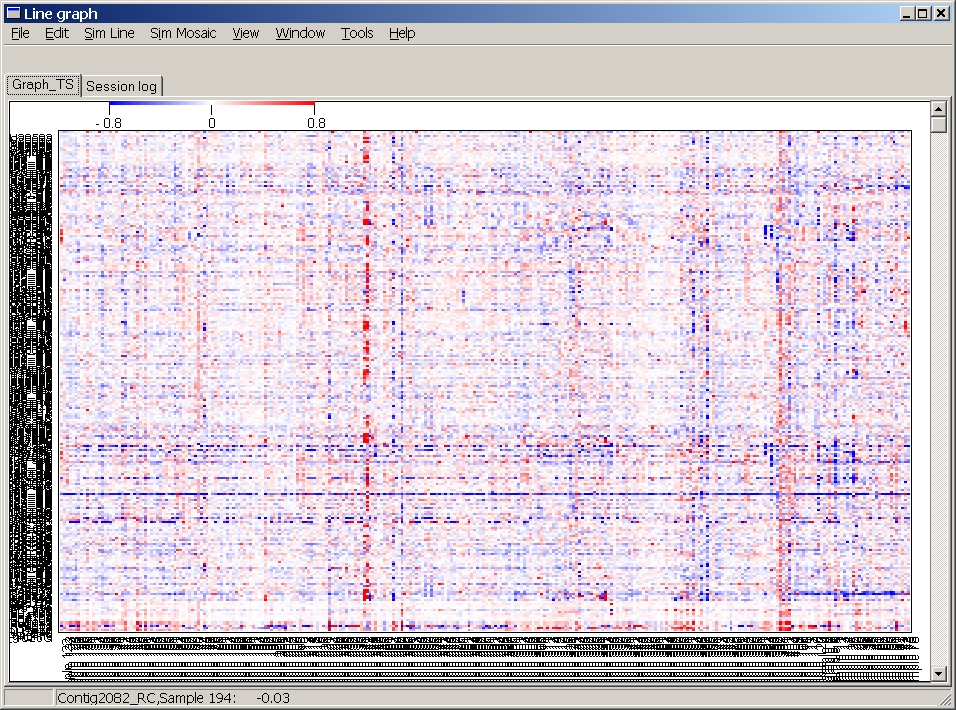Open the Sim Mosaic menu

183,33
